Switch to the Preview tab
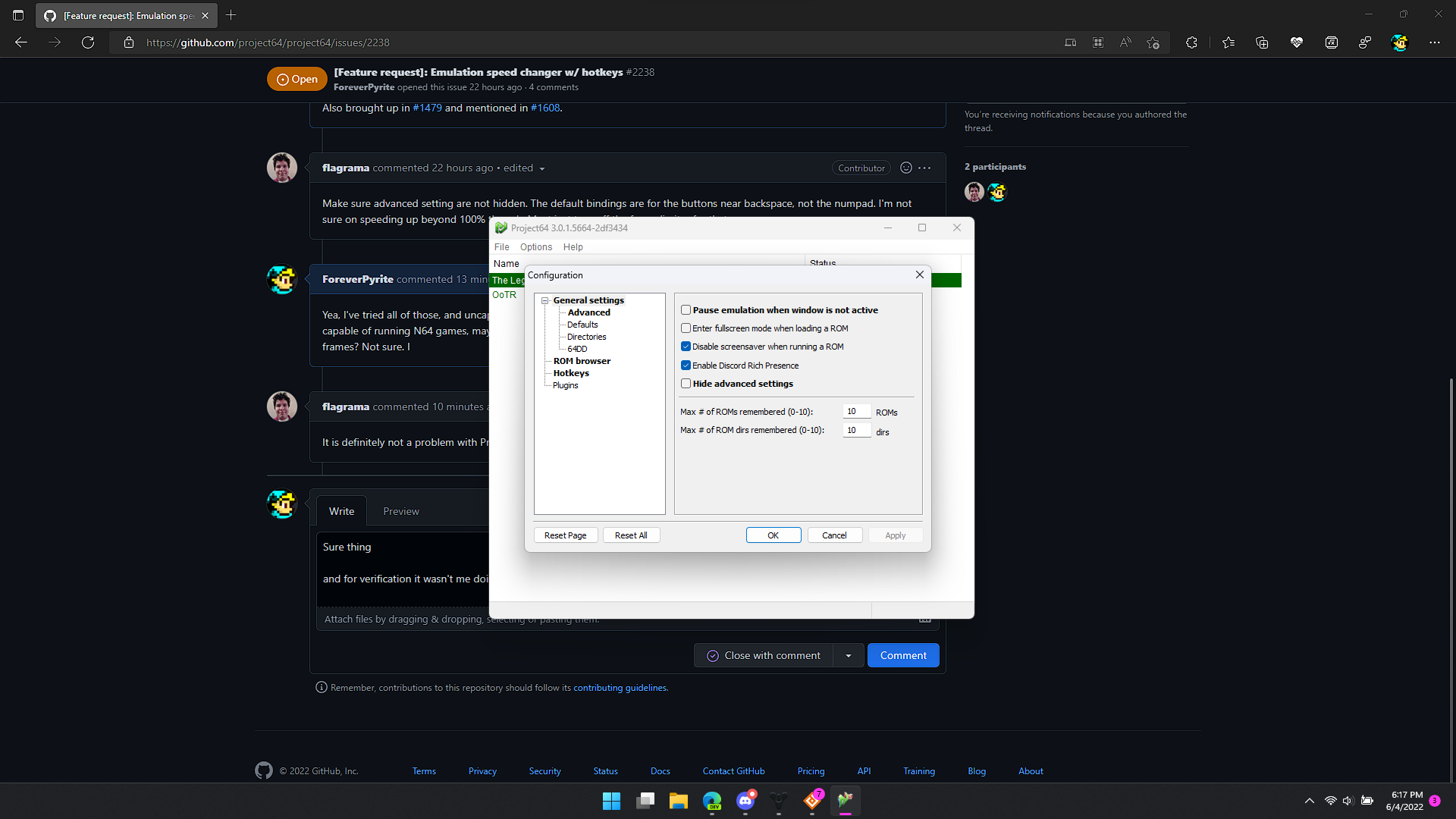This screenshot has width=1456, height=819. [x=401, y=510]
